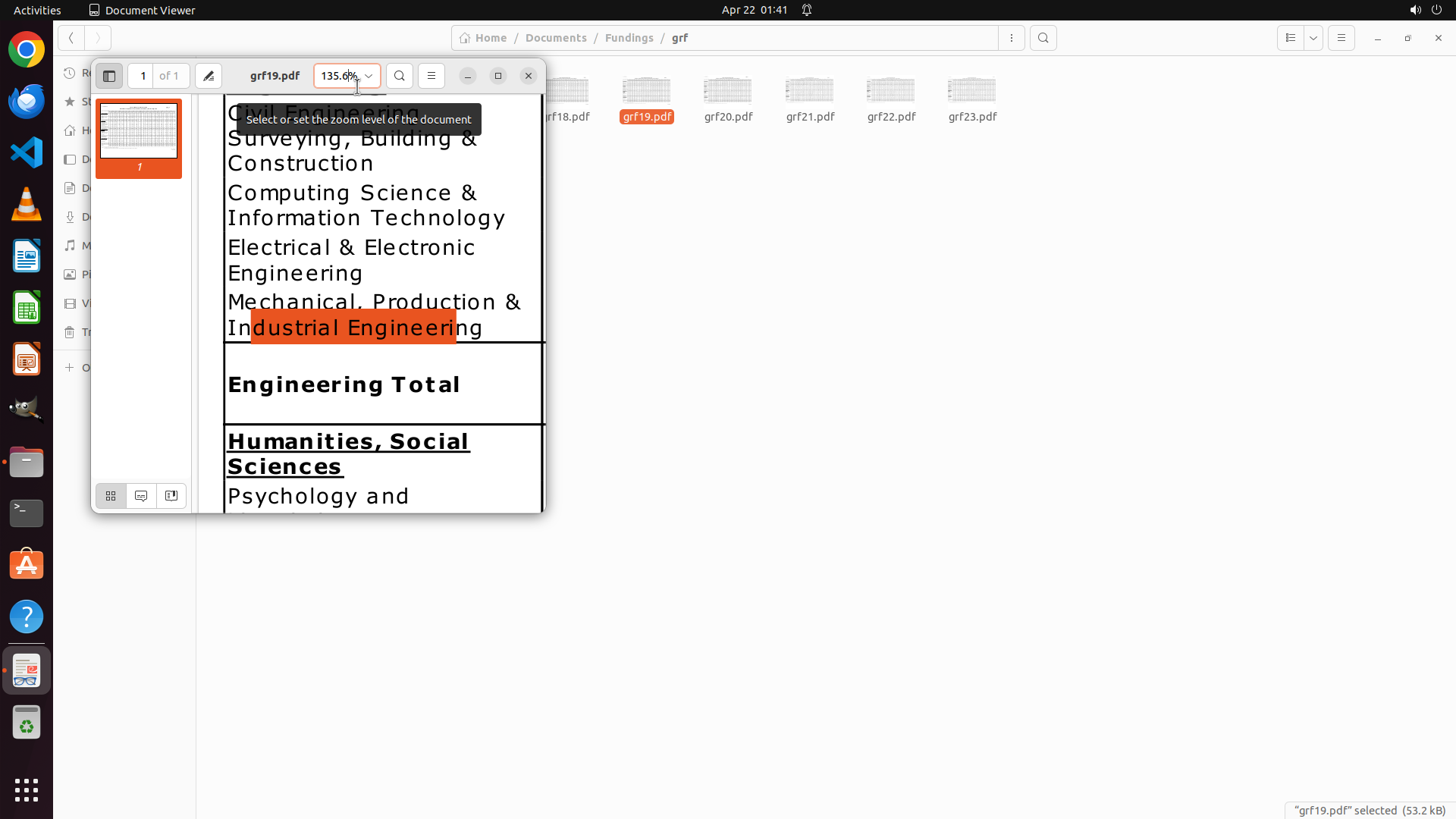Click the page number input field
Image resolution: width=1456 pixels, height=819 pixels.
(143, 76)
